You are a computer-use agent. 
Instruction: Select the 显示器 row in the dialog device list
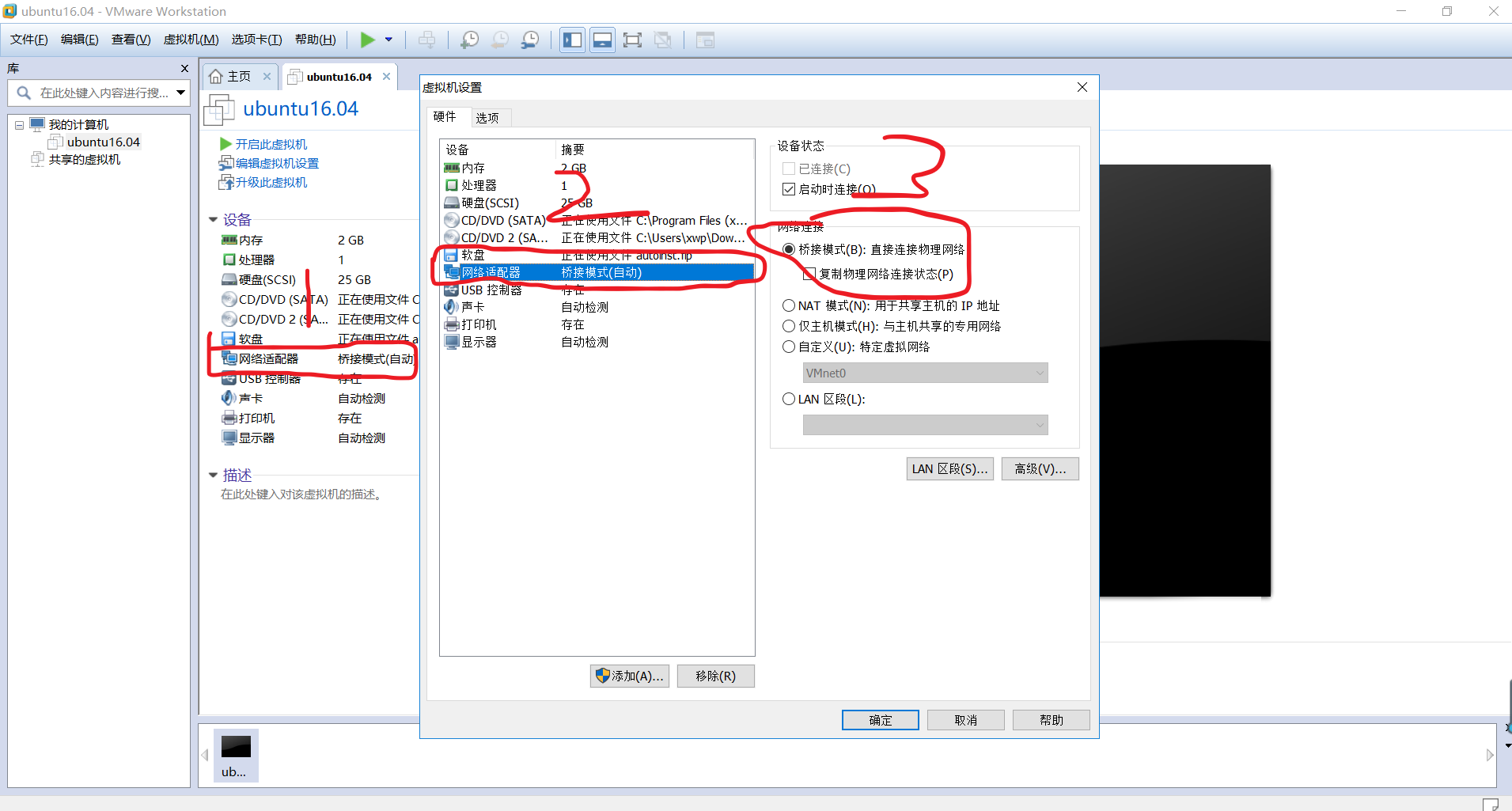(x=597, y=343)
